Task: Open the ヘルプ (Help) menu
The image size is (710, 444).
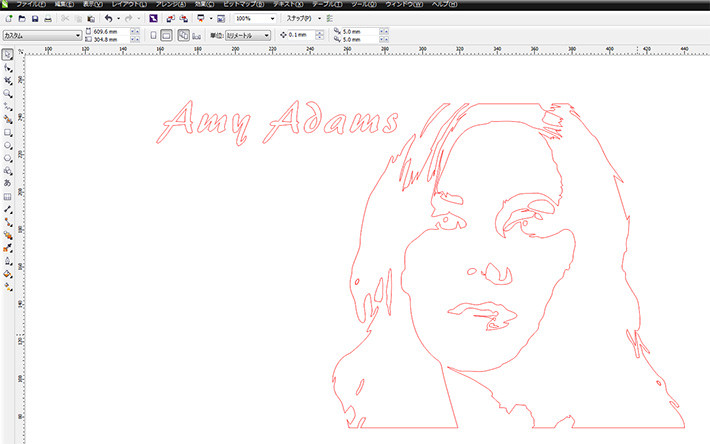Action: 445,5
